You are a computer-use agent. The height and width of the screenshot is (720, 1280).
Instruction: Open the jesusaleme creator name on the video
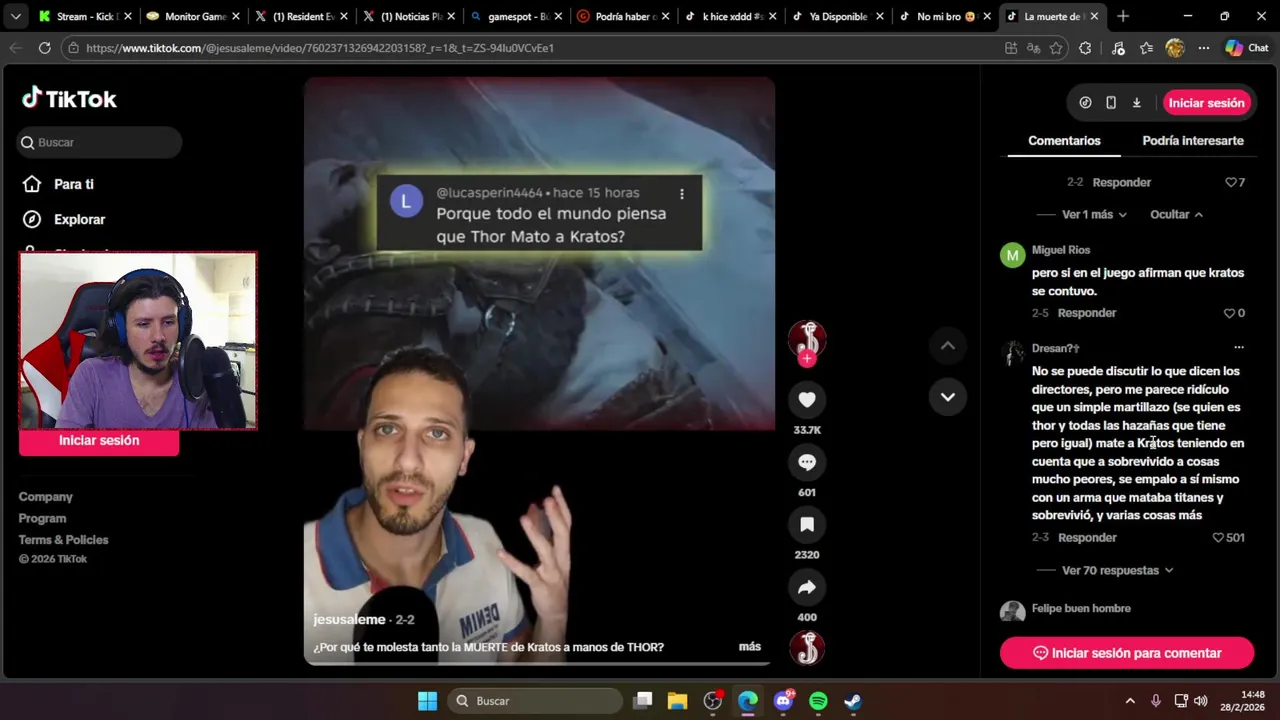point(349,620)
